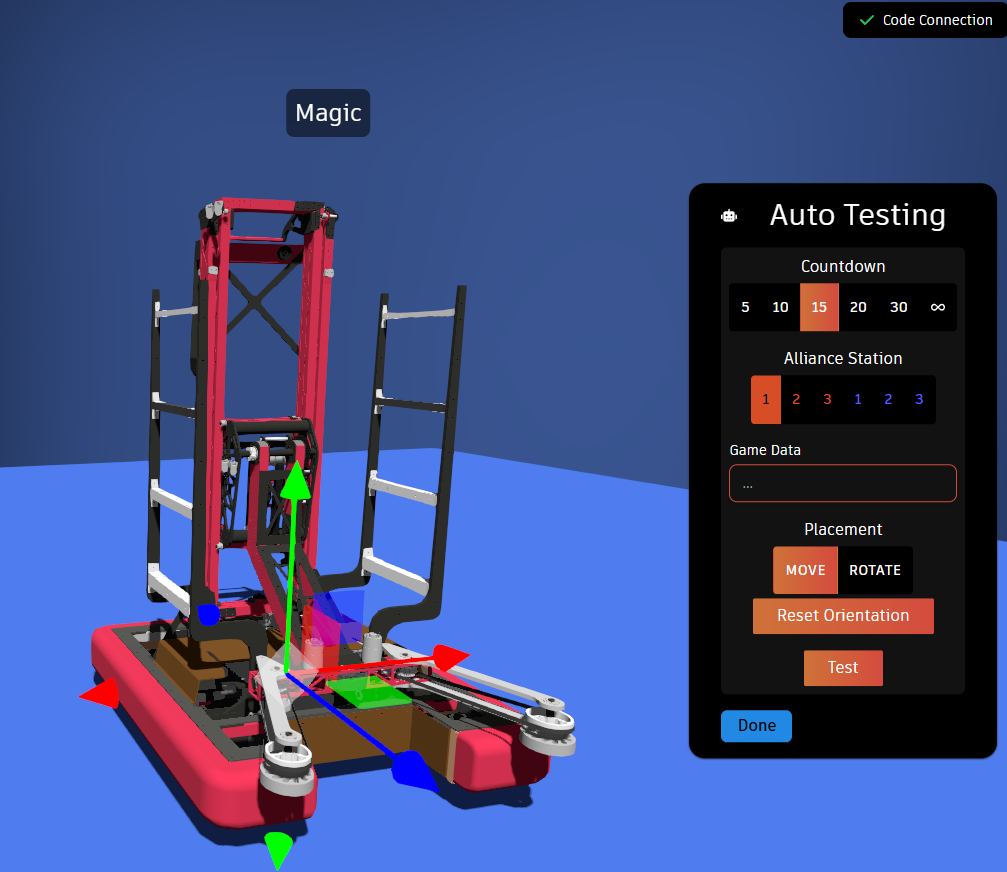
Task: Select MOVE placement mode
Action: point(805,570)
